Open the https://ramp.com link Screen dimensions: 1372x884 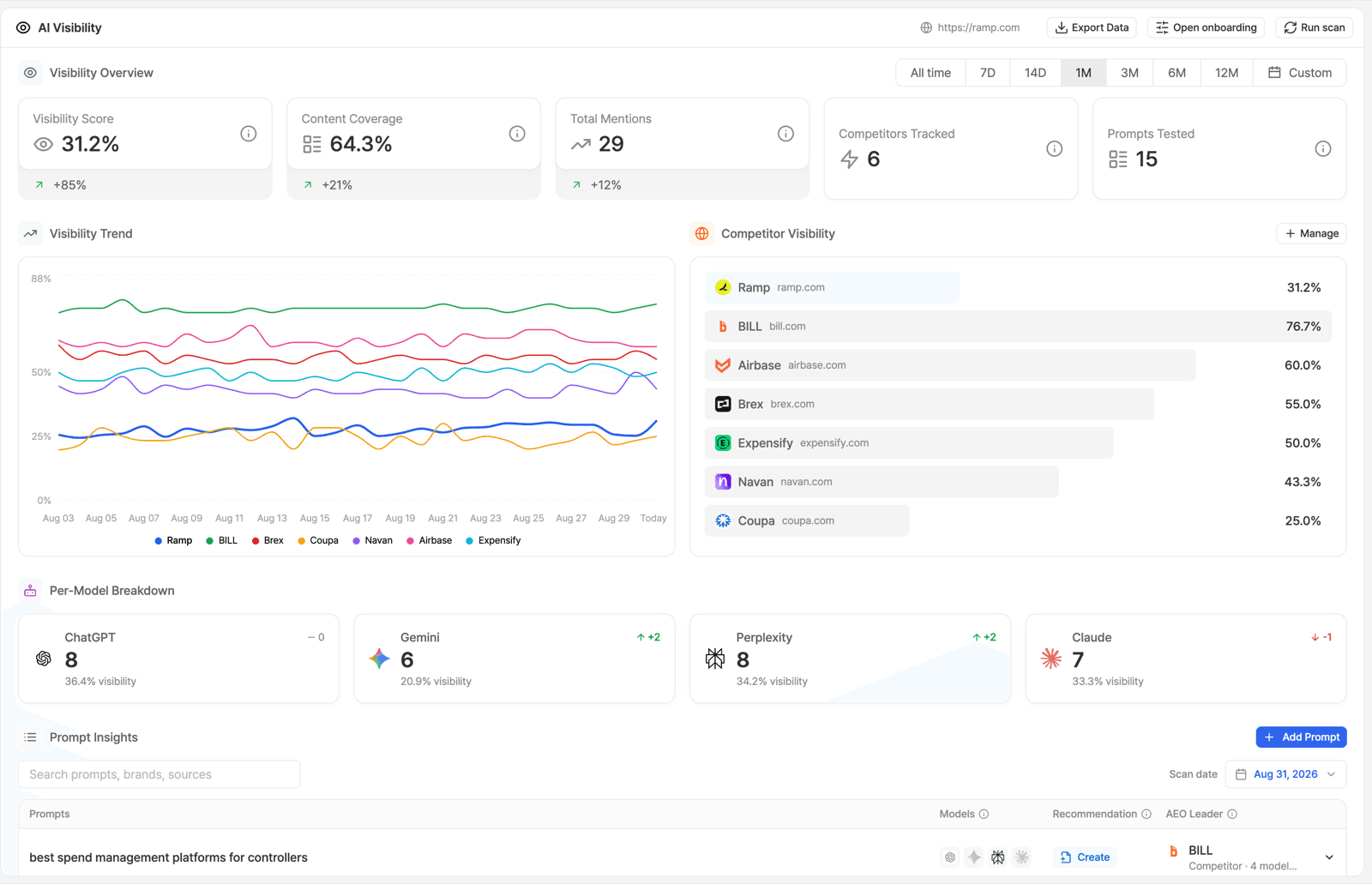point(978,27)
